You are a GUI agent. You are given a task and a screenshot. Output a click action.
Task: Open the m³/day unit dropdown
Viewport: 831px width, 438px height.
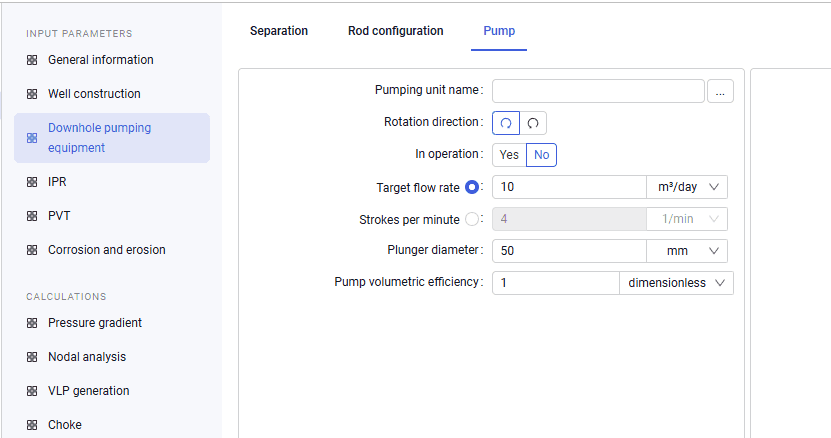coord(687,187)
